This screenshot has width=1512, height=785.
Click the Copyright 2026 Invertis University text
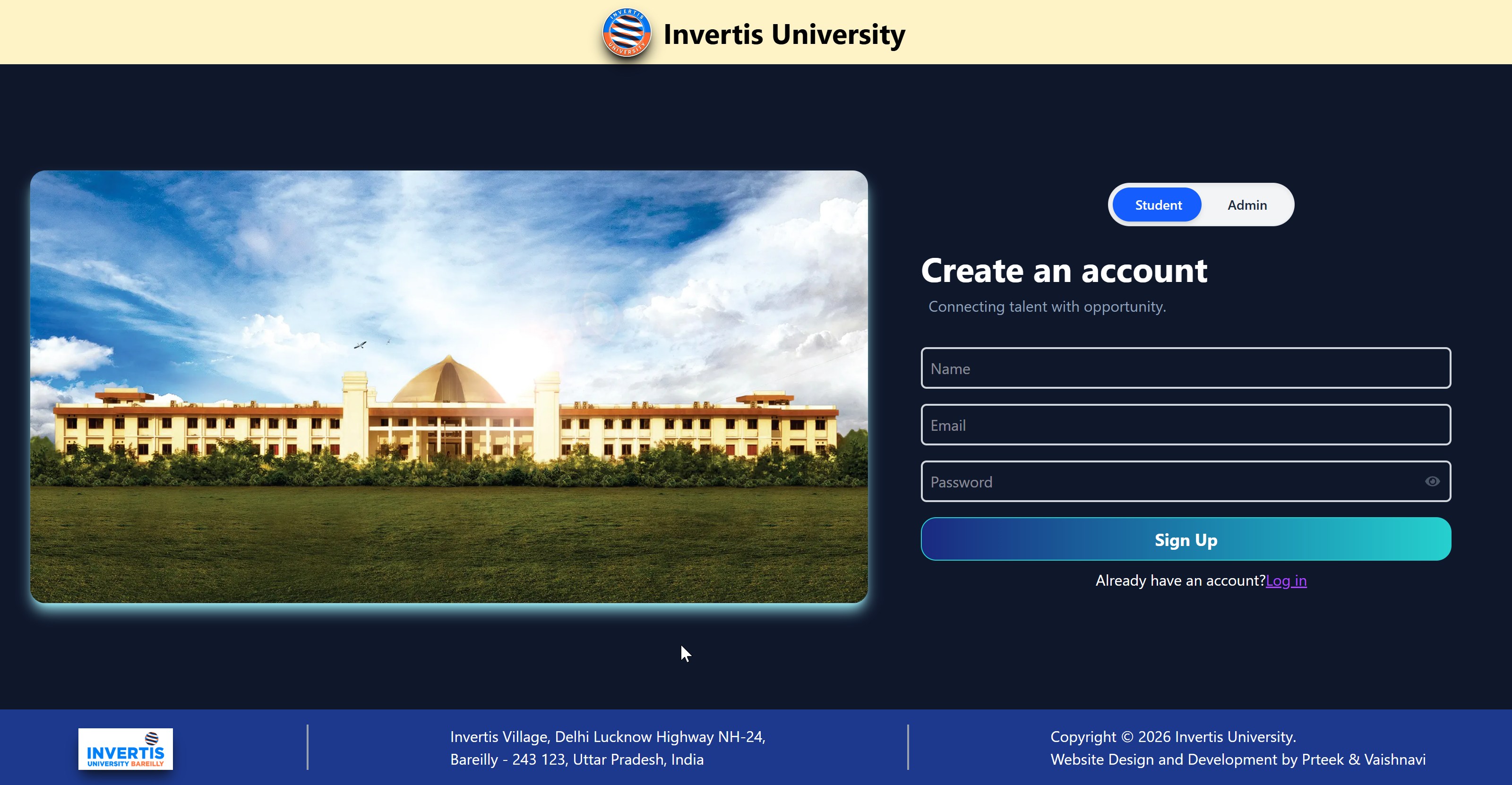[x=1173, y=736]
